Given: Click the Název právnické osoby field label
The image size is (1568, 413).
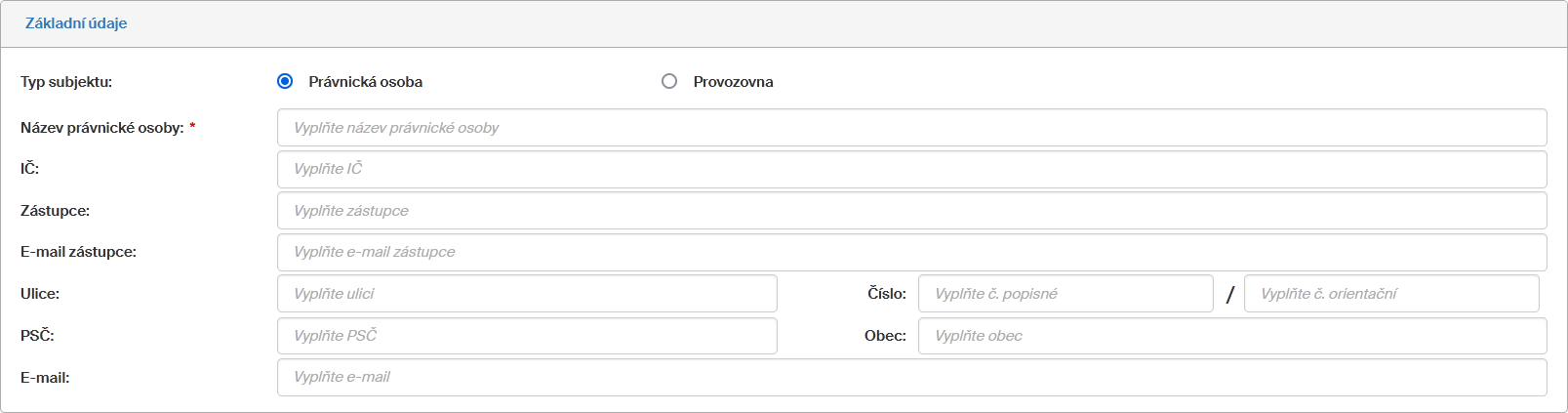Looking at the screenshot, I should 102,128.
